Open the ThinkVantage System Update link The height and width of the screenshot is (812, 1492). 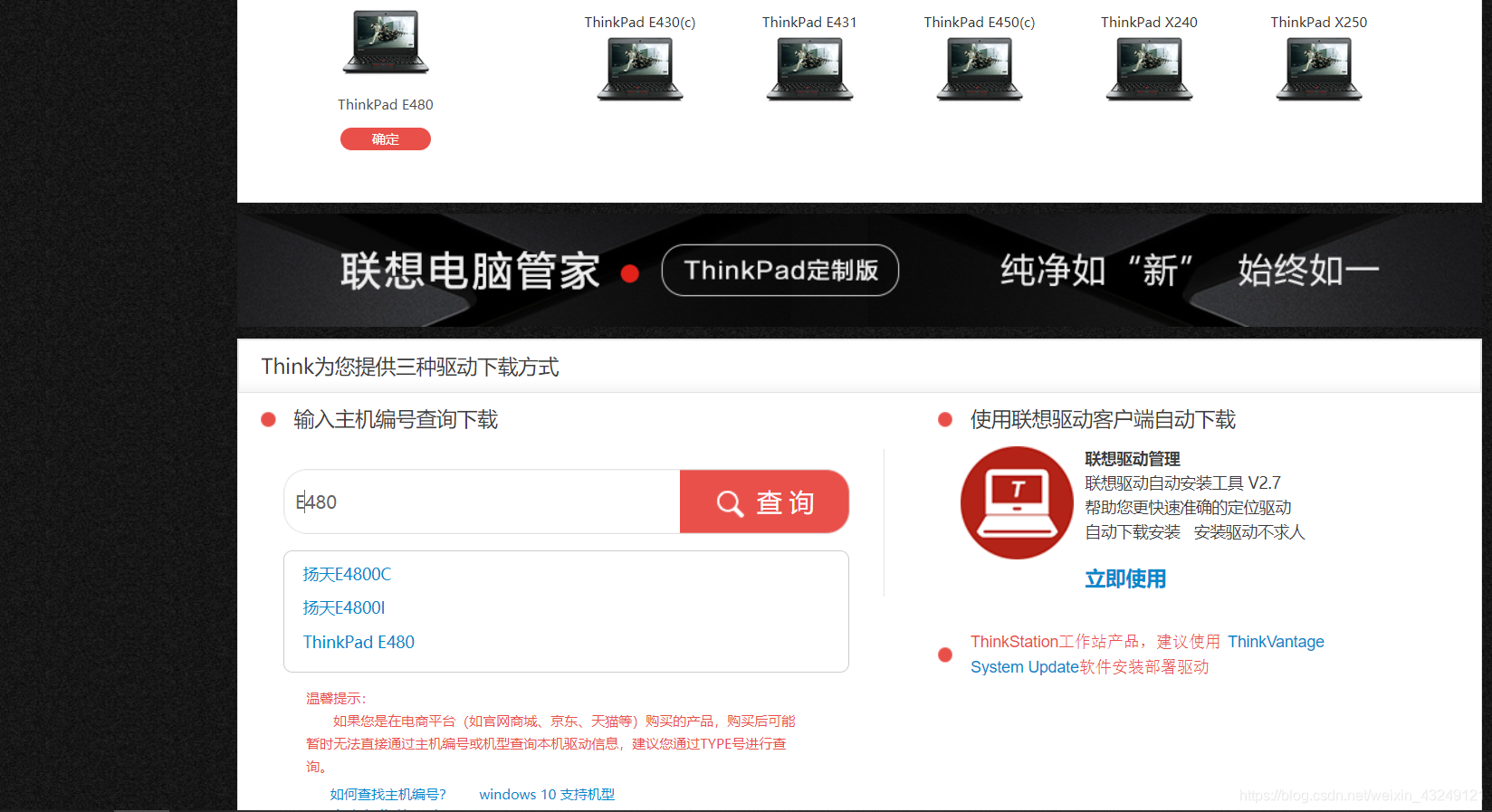click(1147, 654)
